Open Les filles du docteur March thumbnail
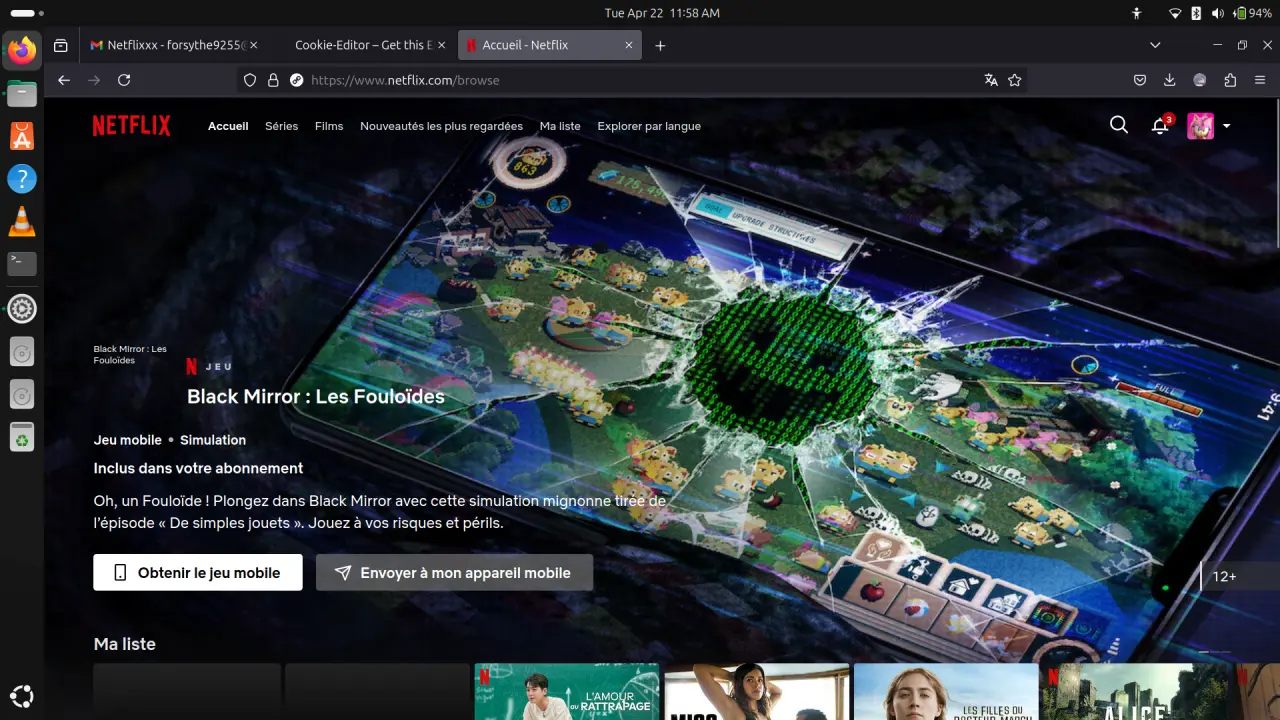Image resolution: width=1280 pixels, height=720 pixels. (946, 691)
